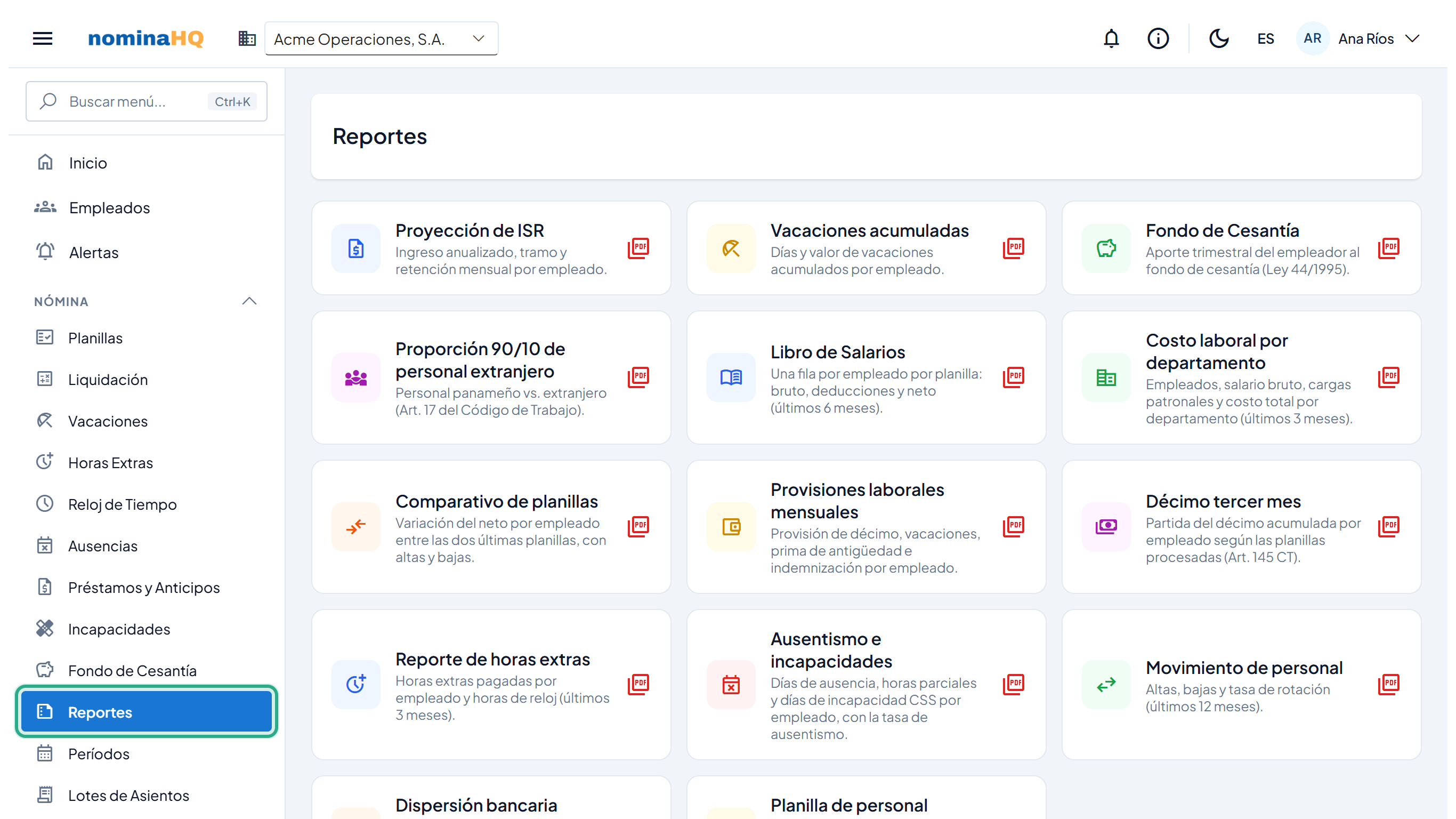This screenshot has height=819, width=1456.
Task: Open Préstamos y Anticipos menu item
Action: [x=147, y=587]
